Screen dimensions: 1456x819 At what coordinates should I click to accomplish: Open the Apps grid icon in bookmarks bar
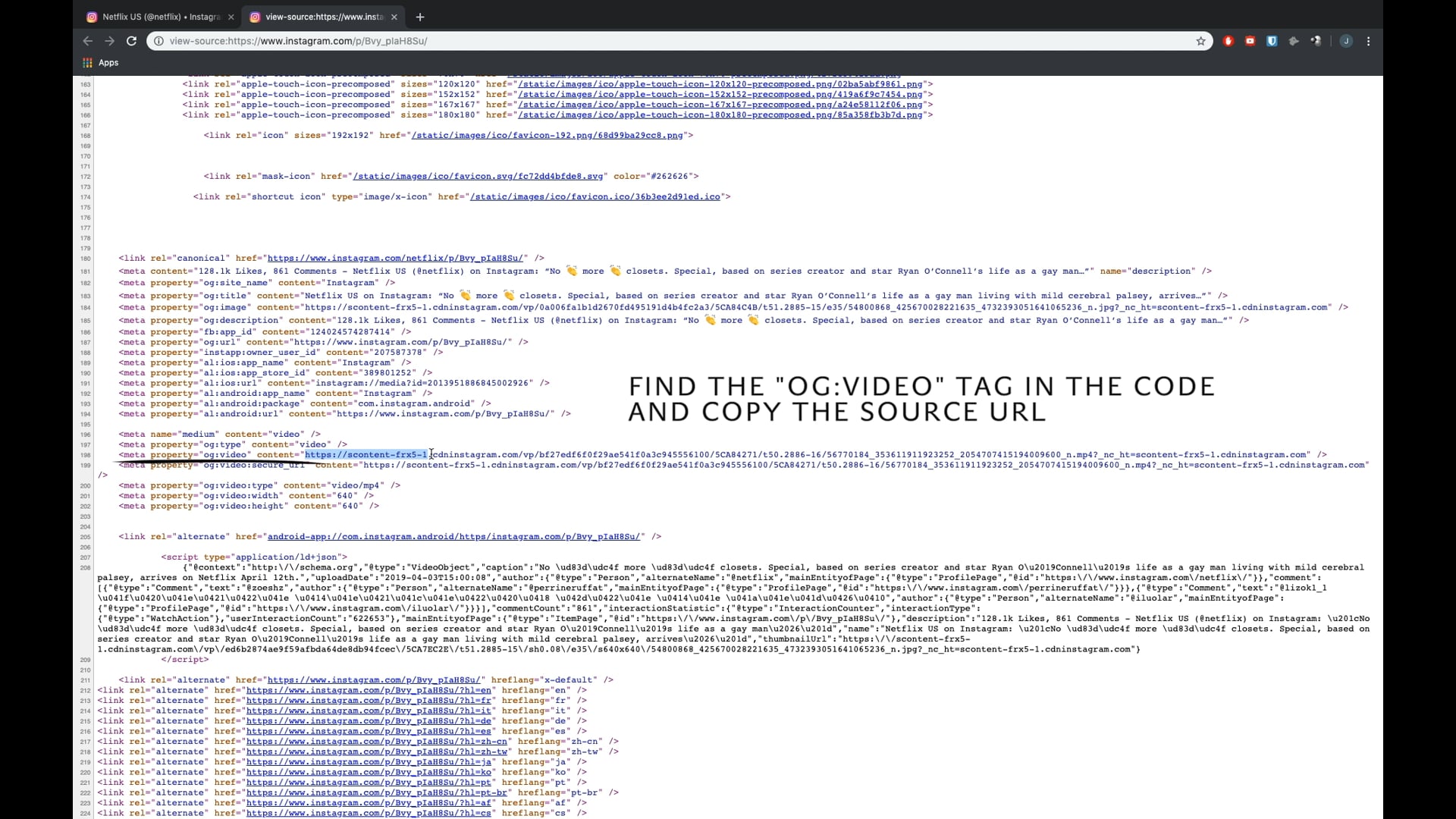tap(88, 63)
